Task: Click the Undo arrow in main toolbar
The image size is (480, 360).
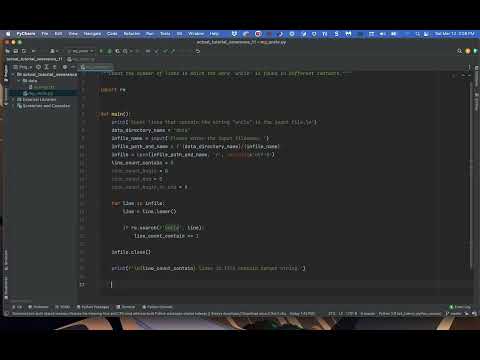Action: (198, 51)
